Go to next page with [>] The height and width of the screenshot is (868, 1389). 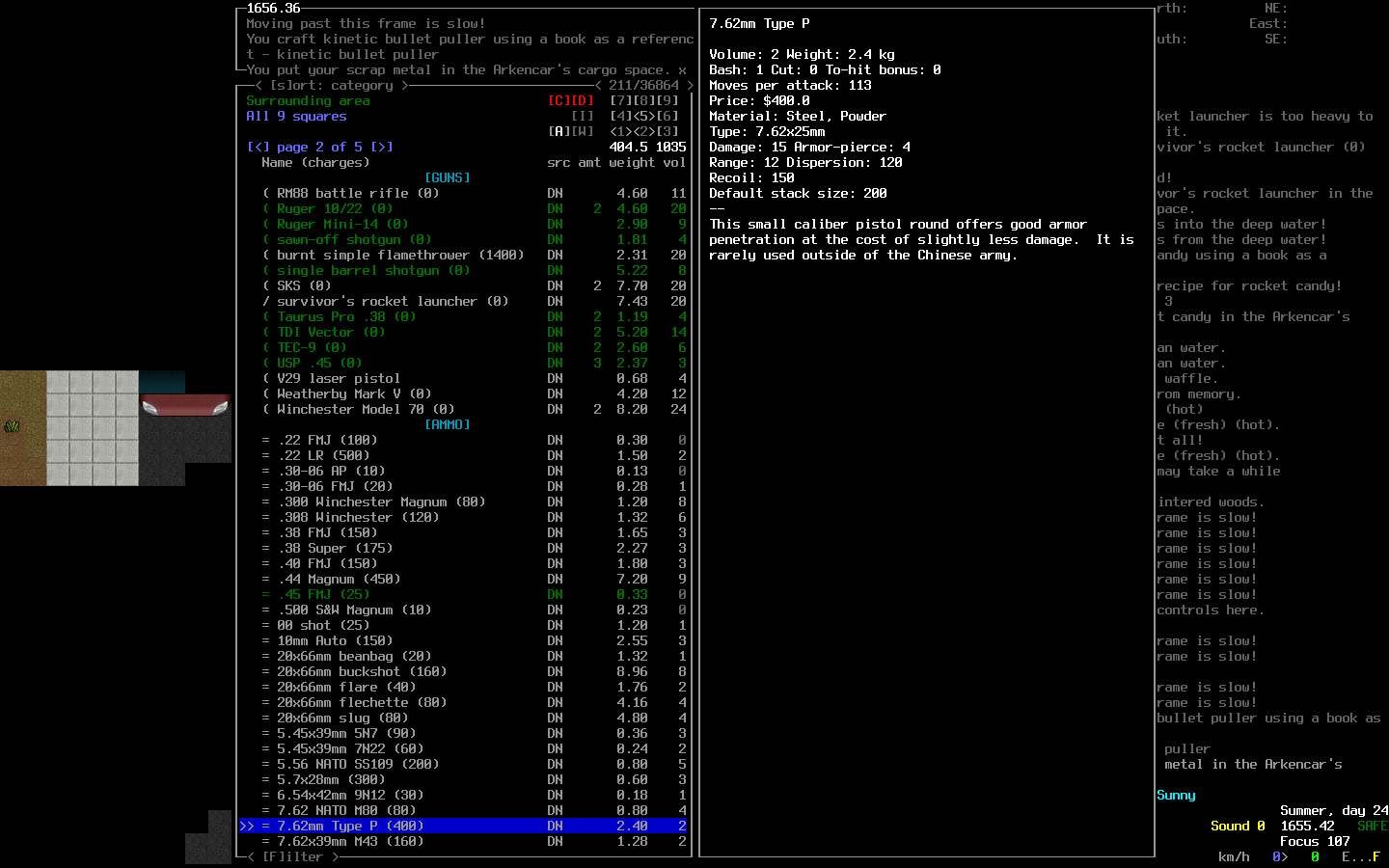pyautogui.click(x=382, y=147)
